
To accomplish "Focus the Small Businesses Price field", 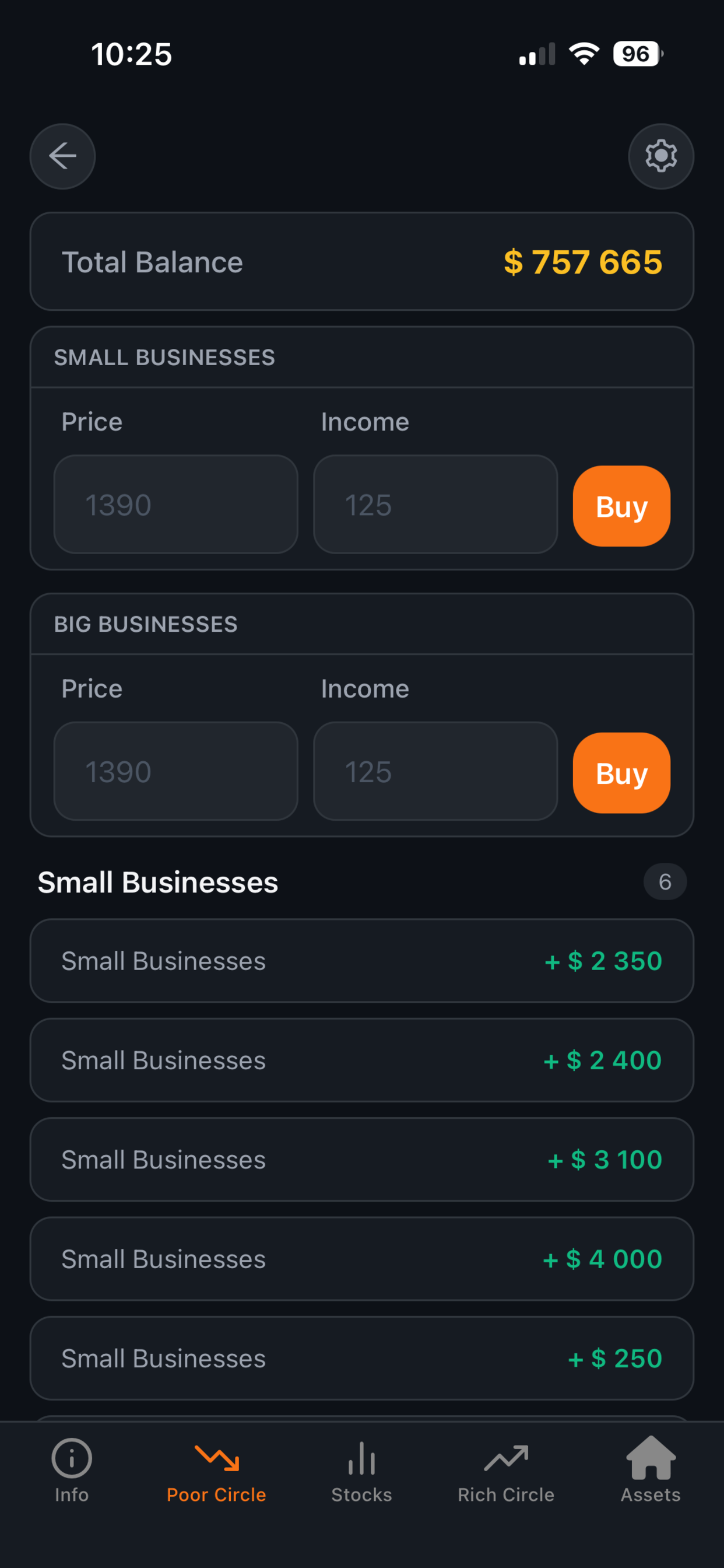I will [176, 504].
